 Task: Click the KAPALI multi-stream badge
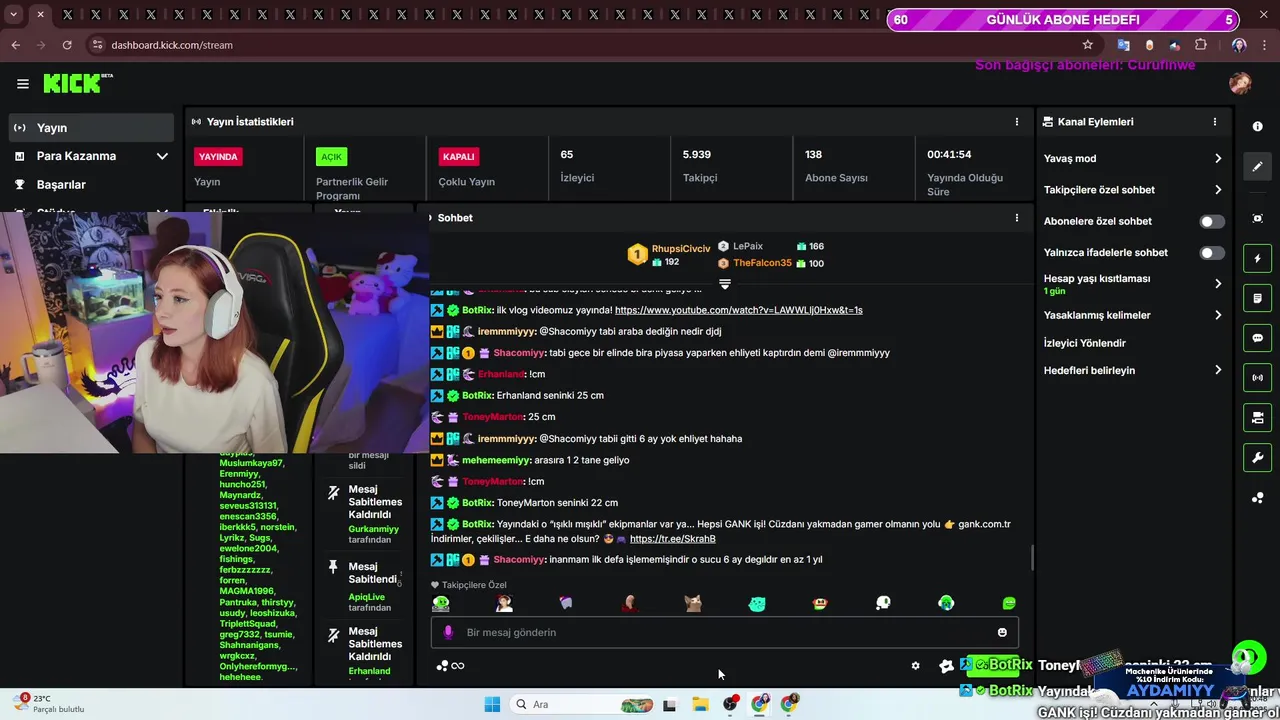(x=458, y=157)
